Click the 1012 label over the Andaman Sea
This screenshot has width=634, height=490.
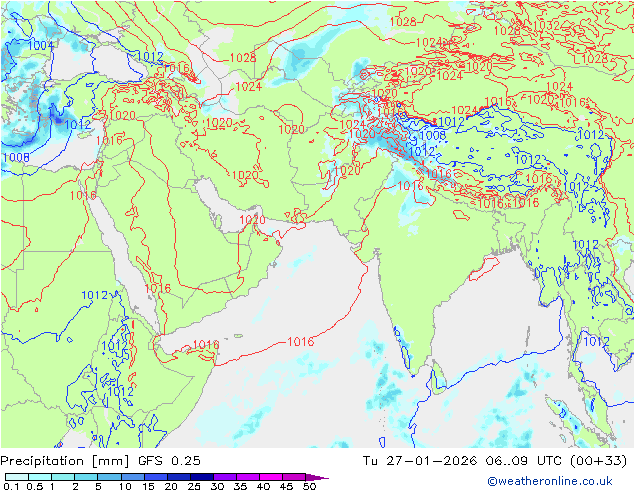[596, 342]
